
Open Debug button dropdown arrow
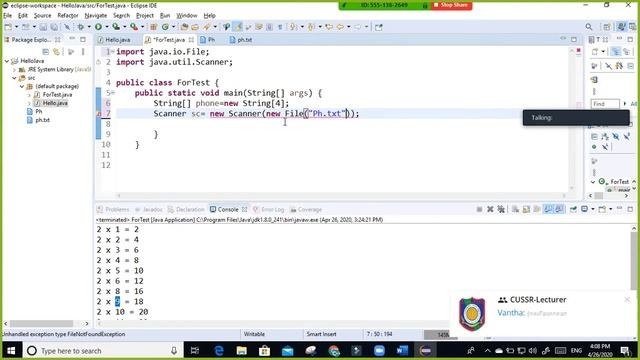point(89,27)
